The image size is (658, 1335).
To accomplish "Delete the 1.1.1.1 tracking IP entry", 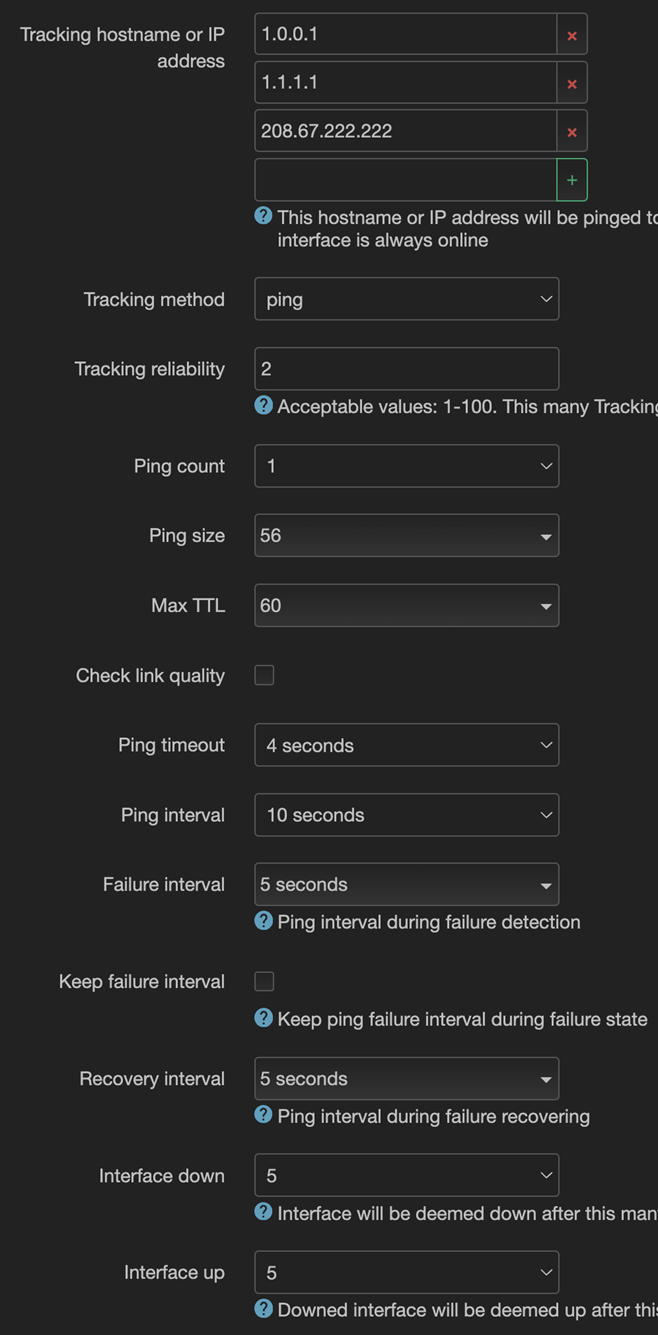I will tap(572, 83).
